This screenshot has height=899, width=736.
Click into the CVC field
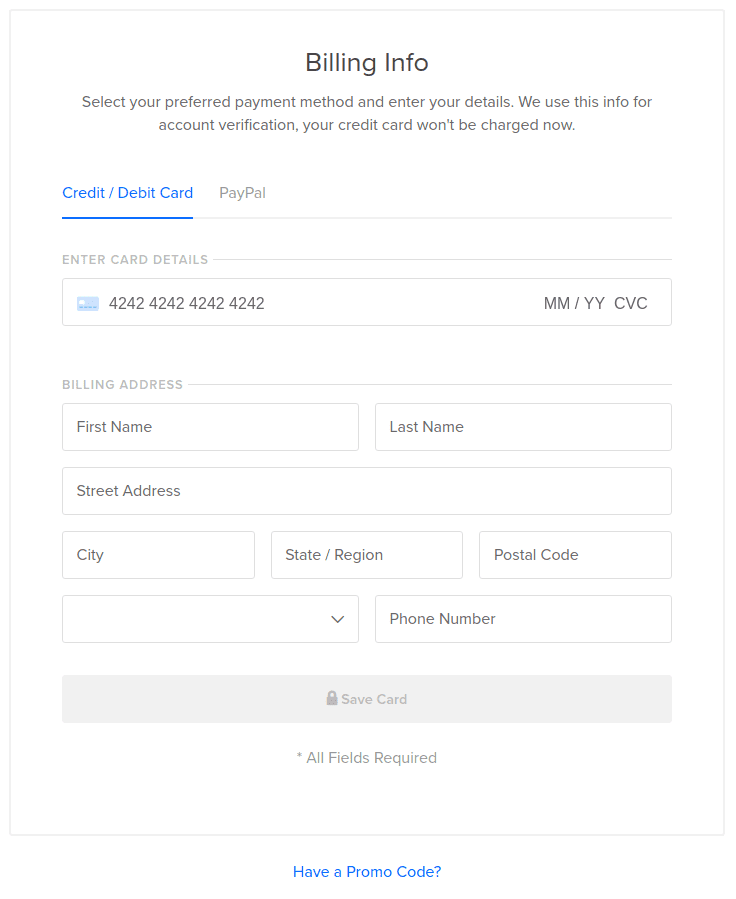click(x=631, y=303)
